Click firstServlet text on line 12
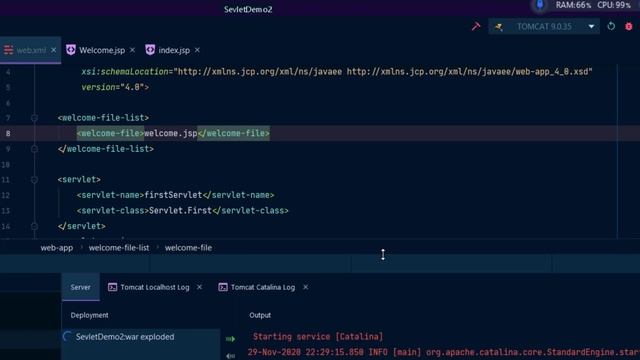The height and width of the screenshot is (360, 640). click(173, 195)
